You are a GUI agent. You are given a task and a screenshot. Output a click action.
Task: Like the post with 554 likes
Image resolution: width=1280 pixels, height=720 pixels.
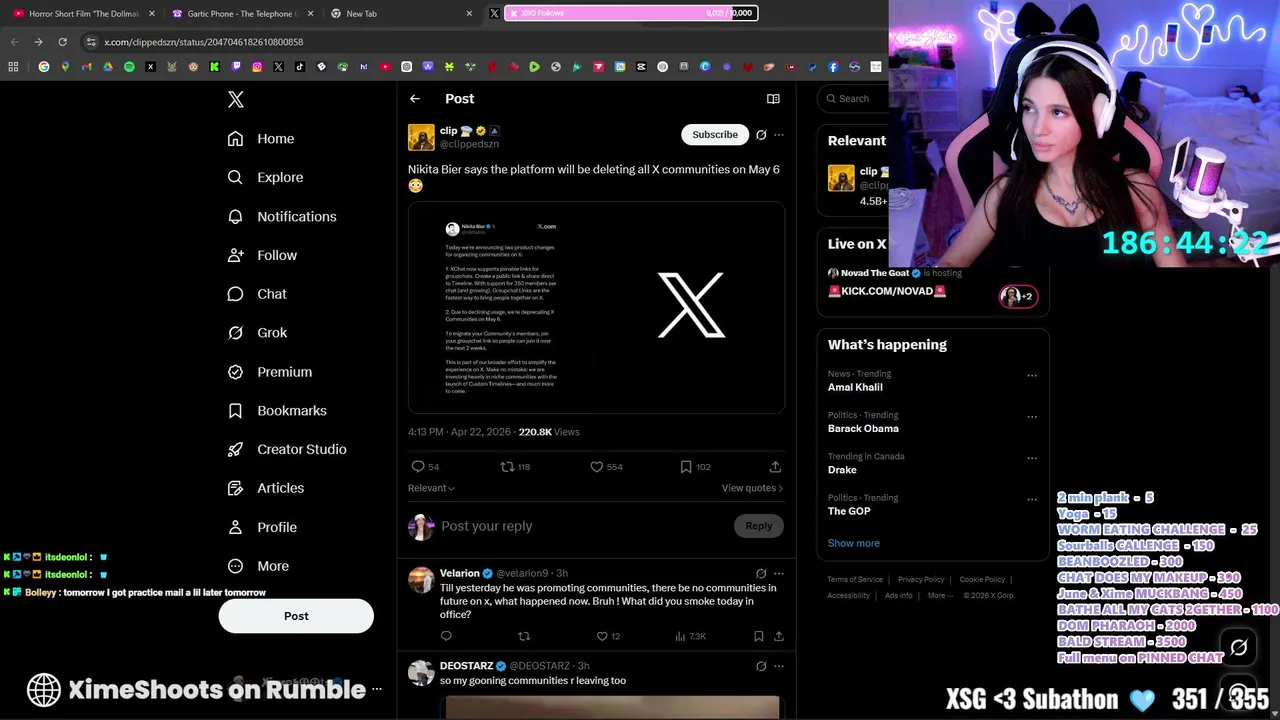[597, 467]
